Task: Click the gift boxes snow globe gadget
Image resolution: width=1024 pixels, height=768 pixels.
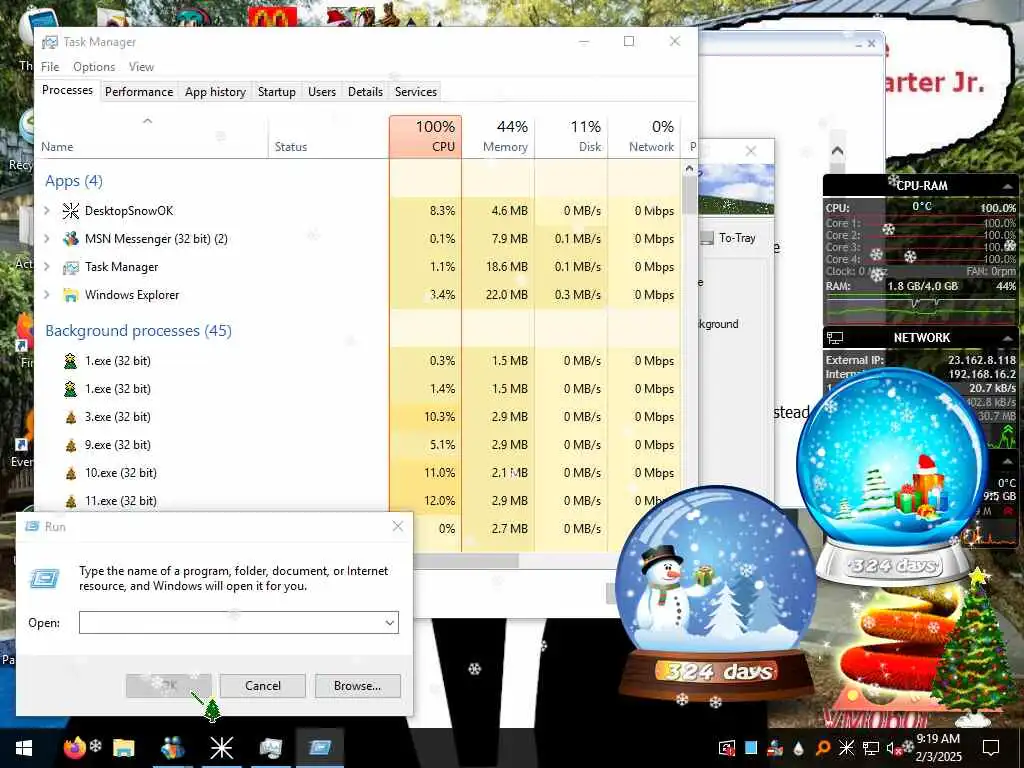Action: (893, 475)
